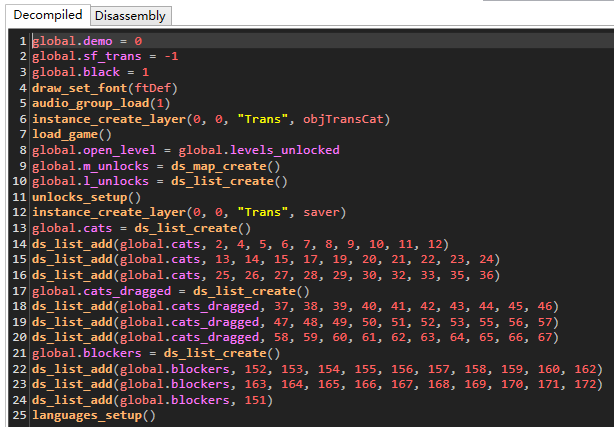Viewport: 614px width, 427px height.
Task: Switch to the Disassembly tab
Action: coord(130,15)
